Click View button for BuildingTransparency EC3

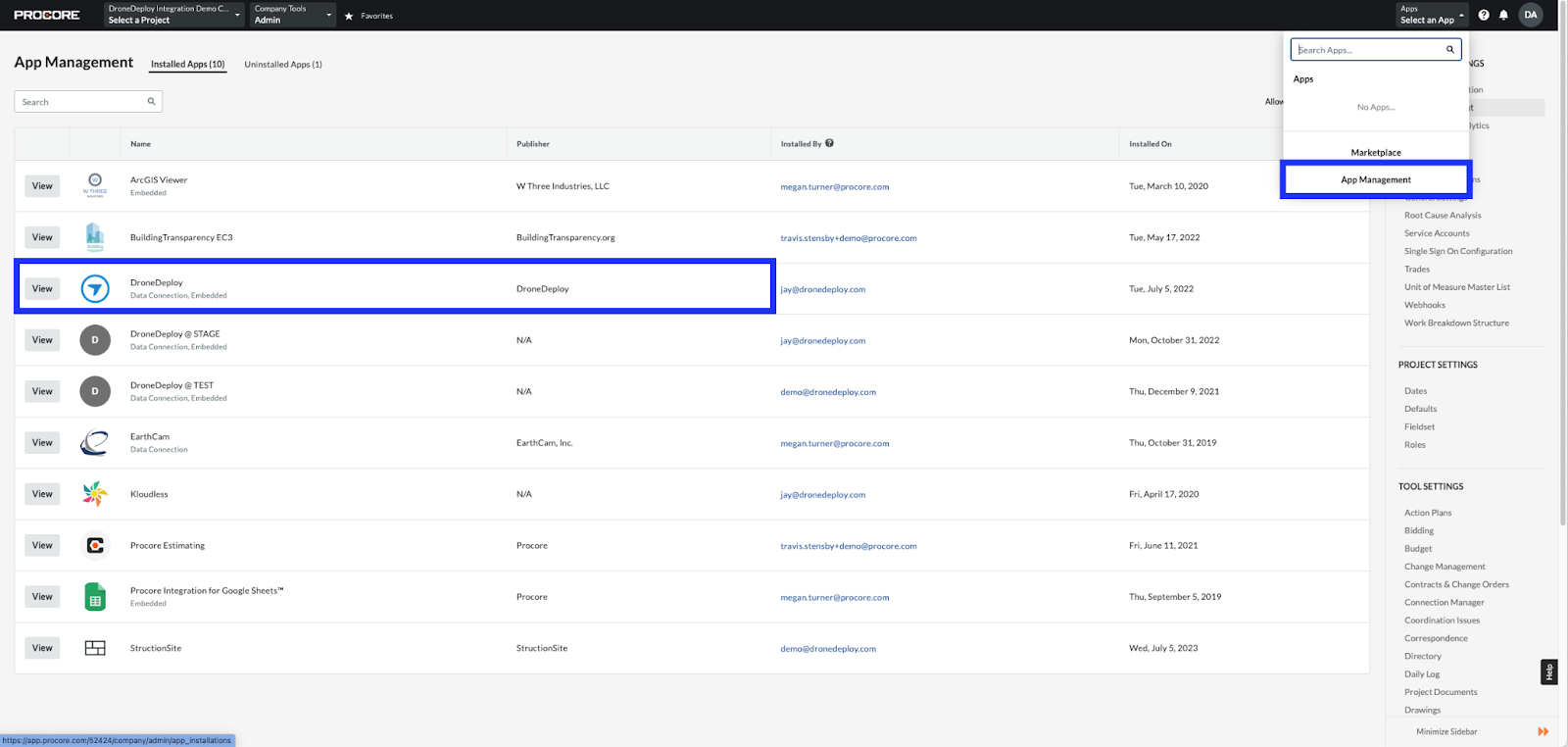(x=42, y=237)
